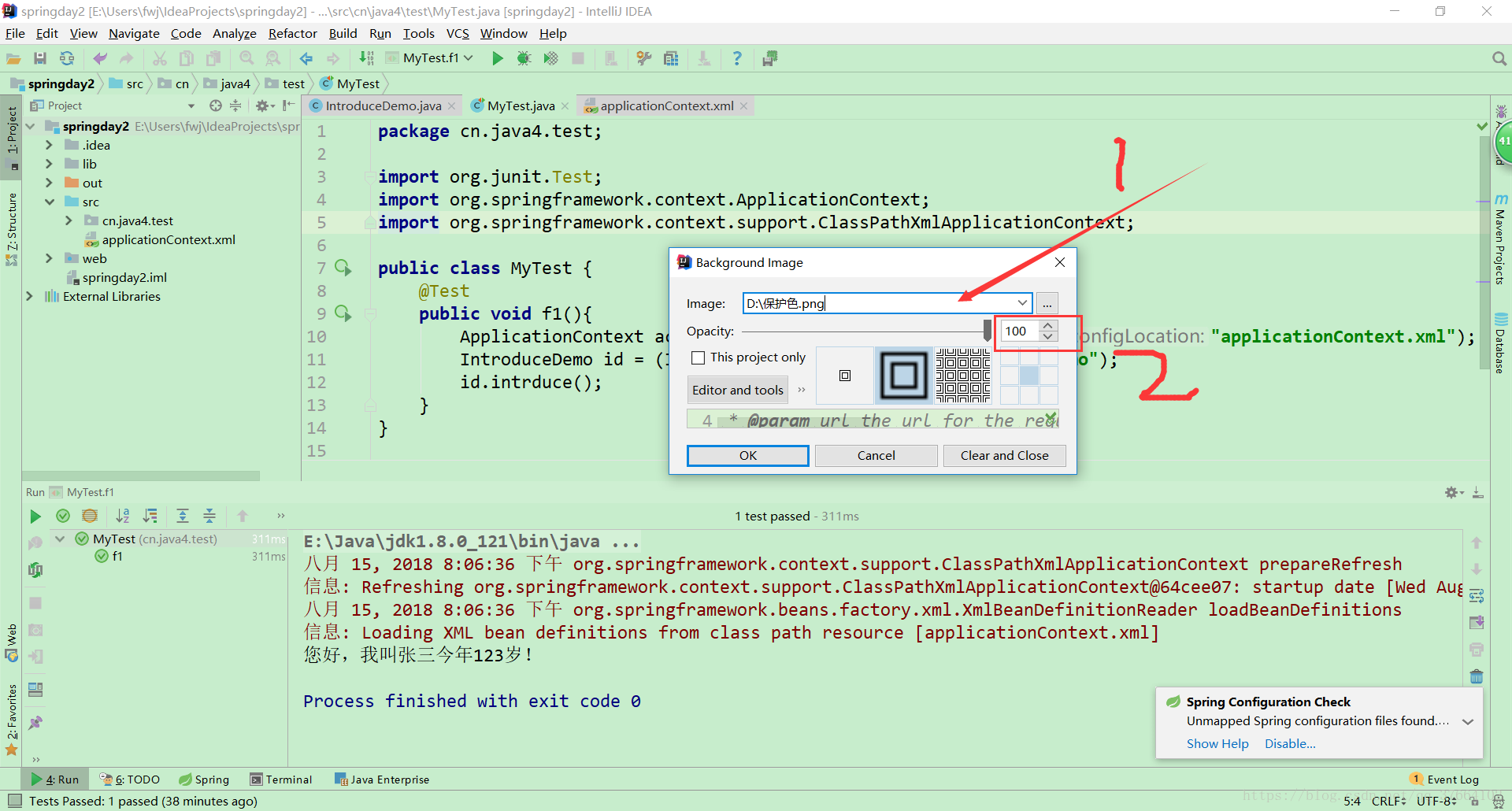Click the Undo toolbar icon
The width and height of the screenshot is (1512, 811).
pos(100,58)
